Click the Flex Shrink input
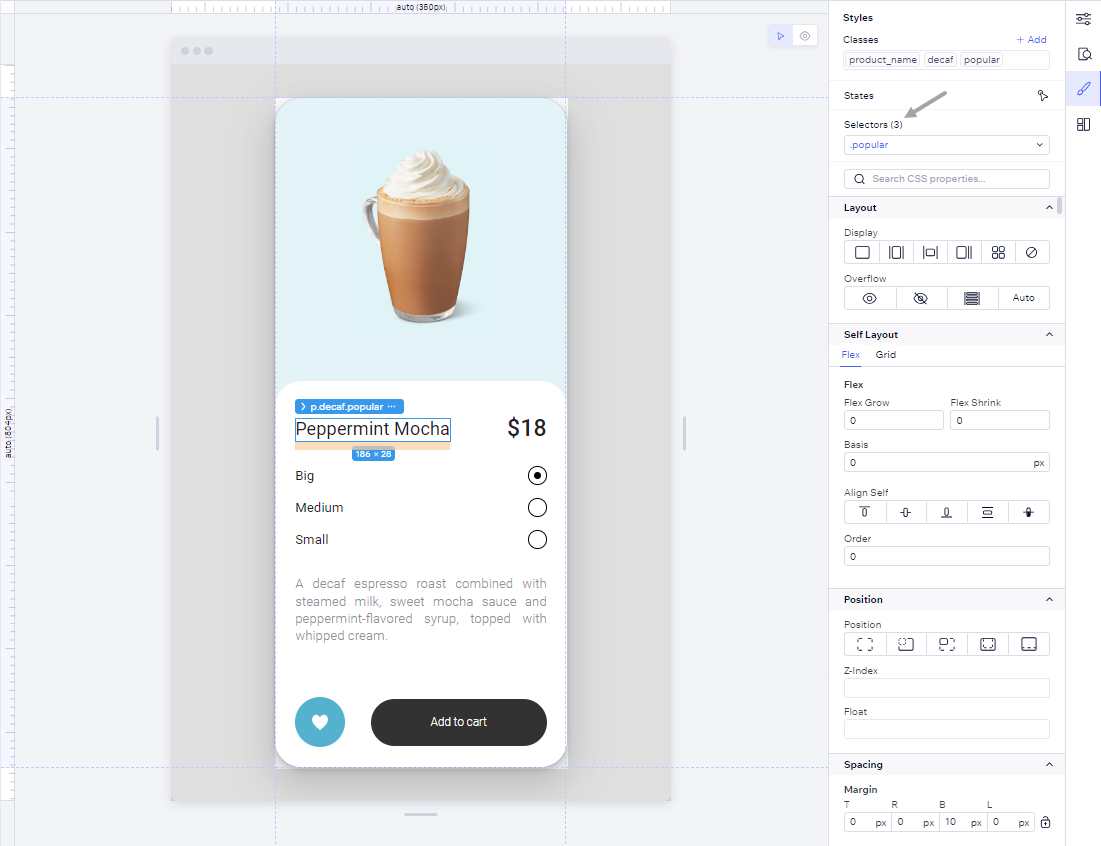The width and height of the screenshot is (1101, 846). 1000,421
